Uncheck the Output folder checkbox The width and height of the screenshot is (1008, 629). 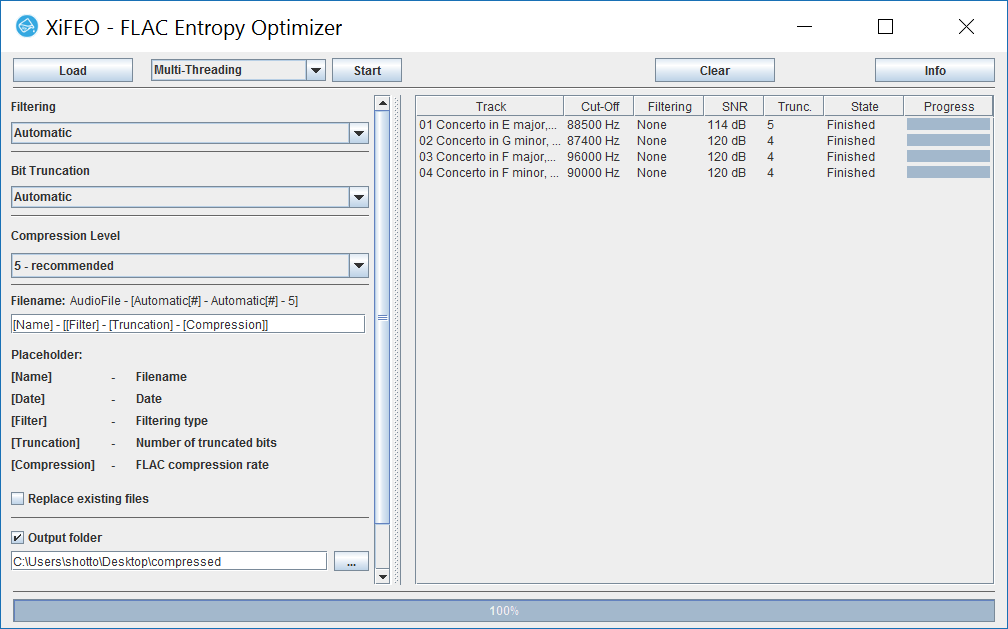point(18,538)
